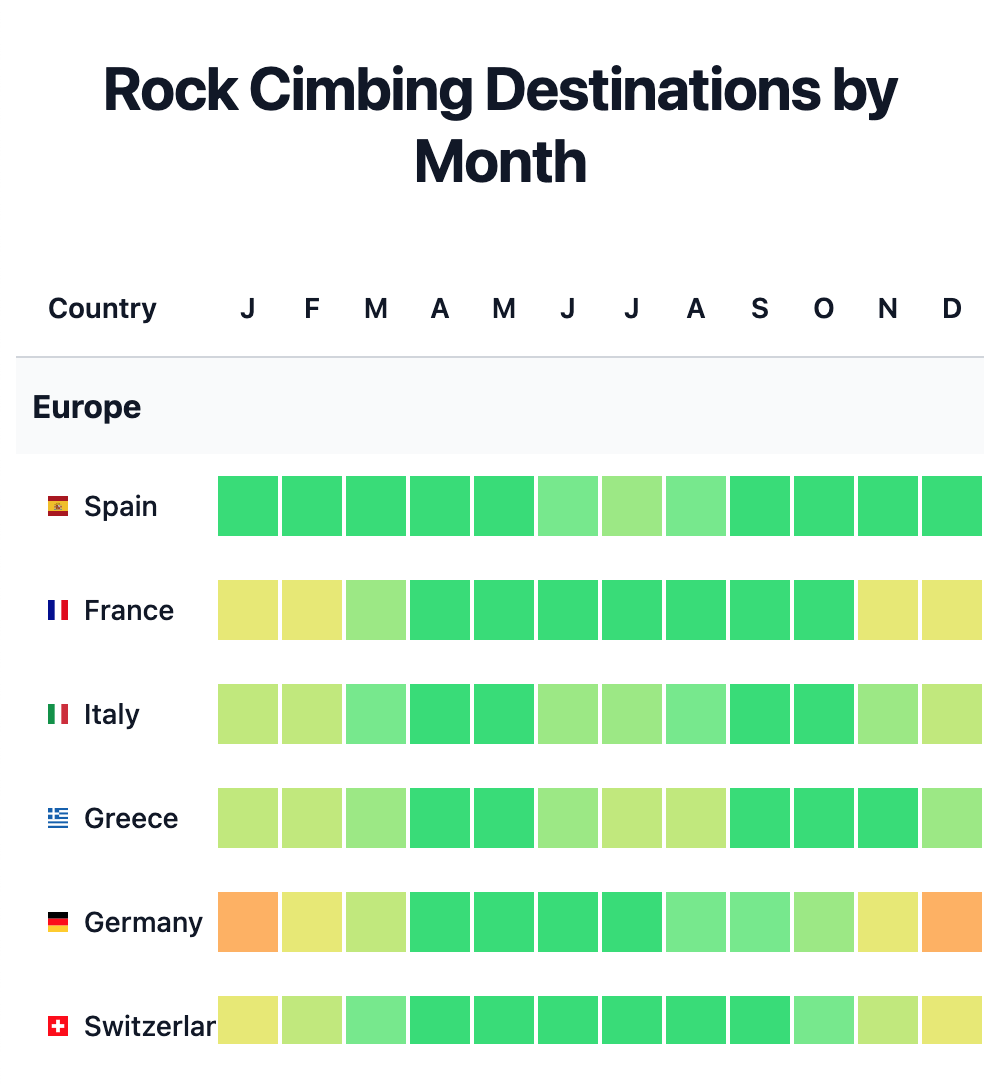
Task: Select Greece's green November cell
Action: coord(887,818)
